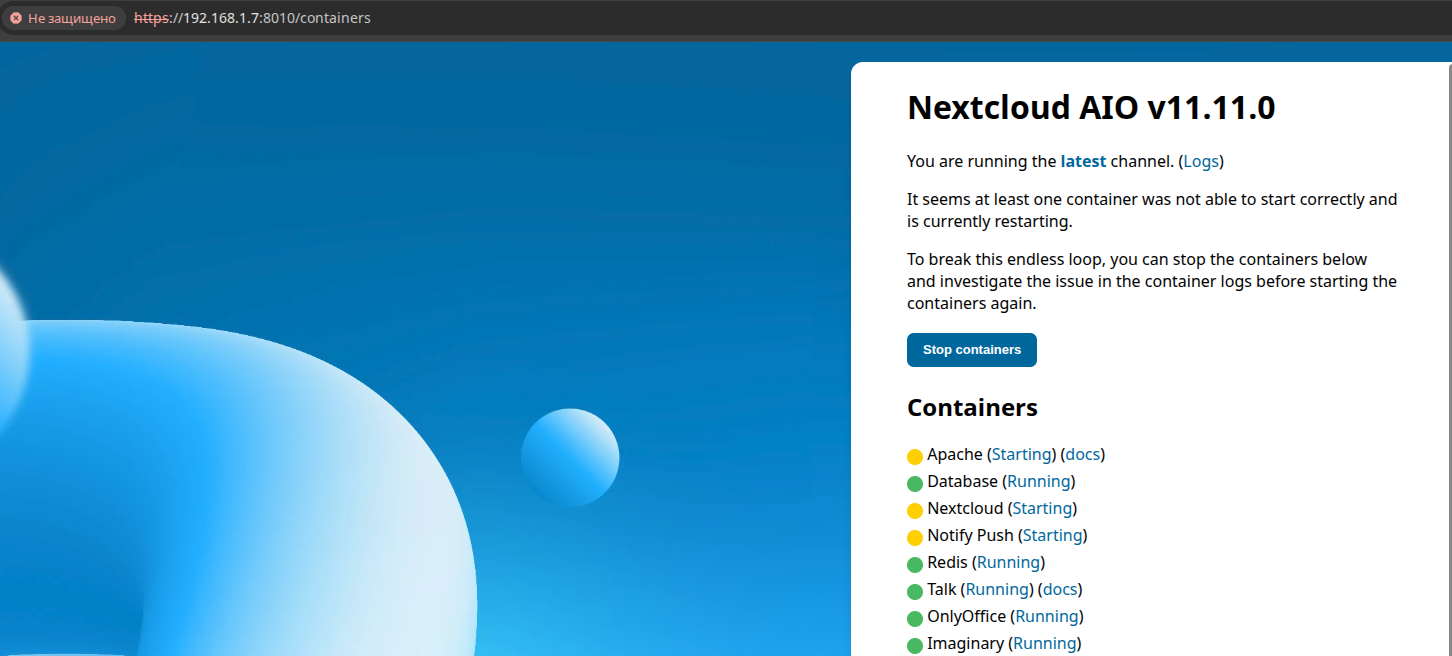Viewport: 1452px width, 656px height.
Task: Click the Starting link for Nextcloud
Action: tap(1041, 508)
